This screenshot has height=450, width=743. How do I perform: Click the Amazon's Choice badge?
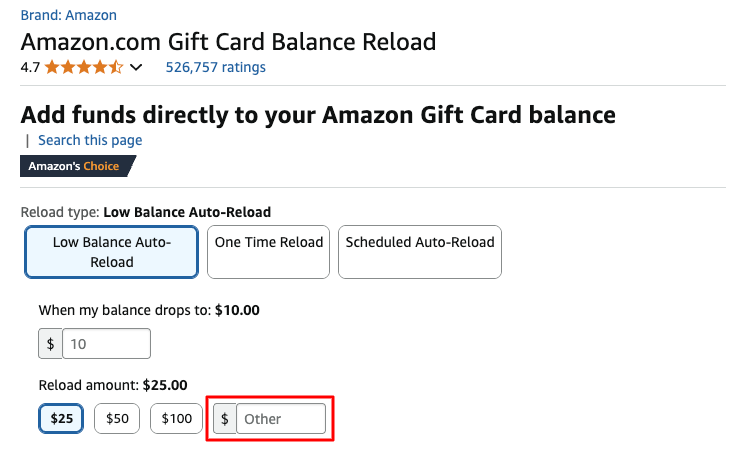point(75,166)
